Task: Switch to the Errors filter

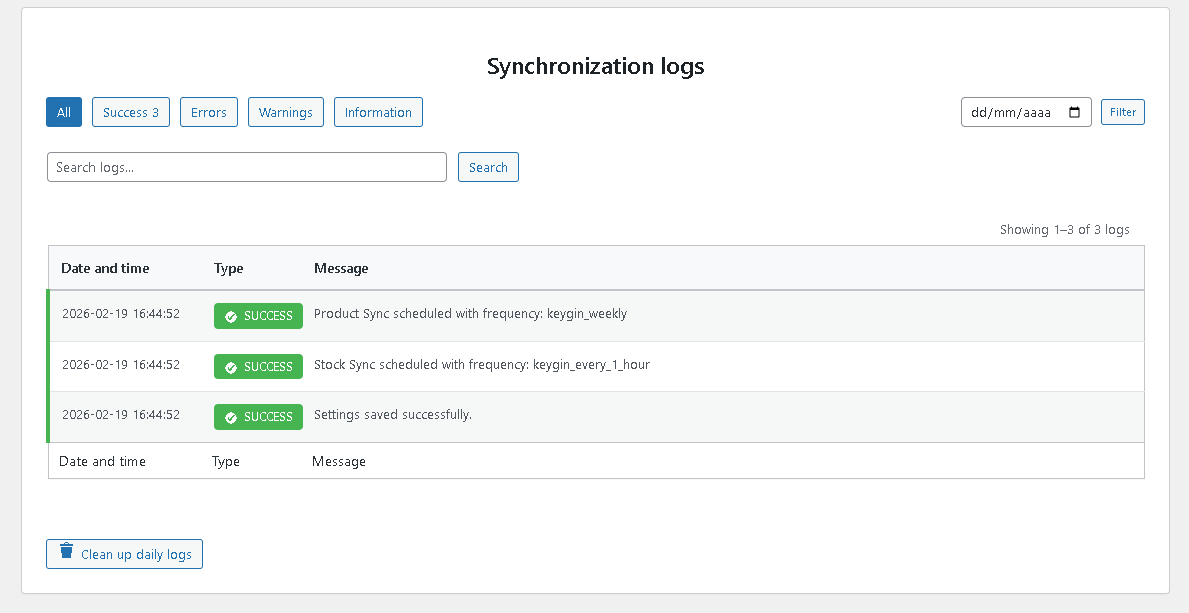Action: pos(209,113)
